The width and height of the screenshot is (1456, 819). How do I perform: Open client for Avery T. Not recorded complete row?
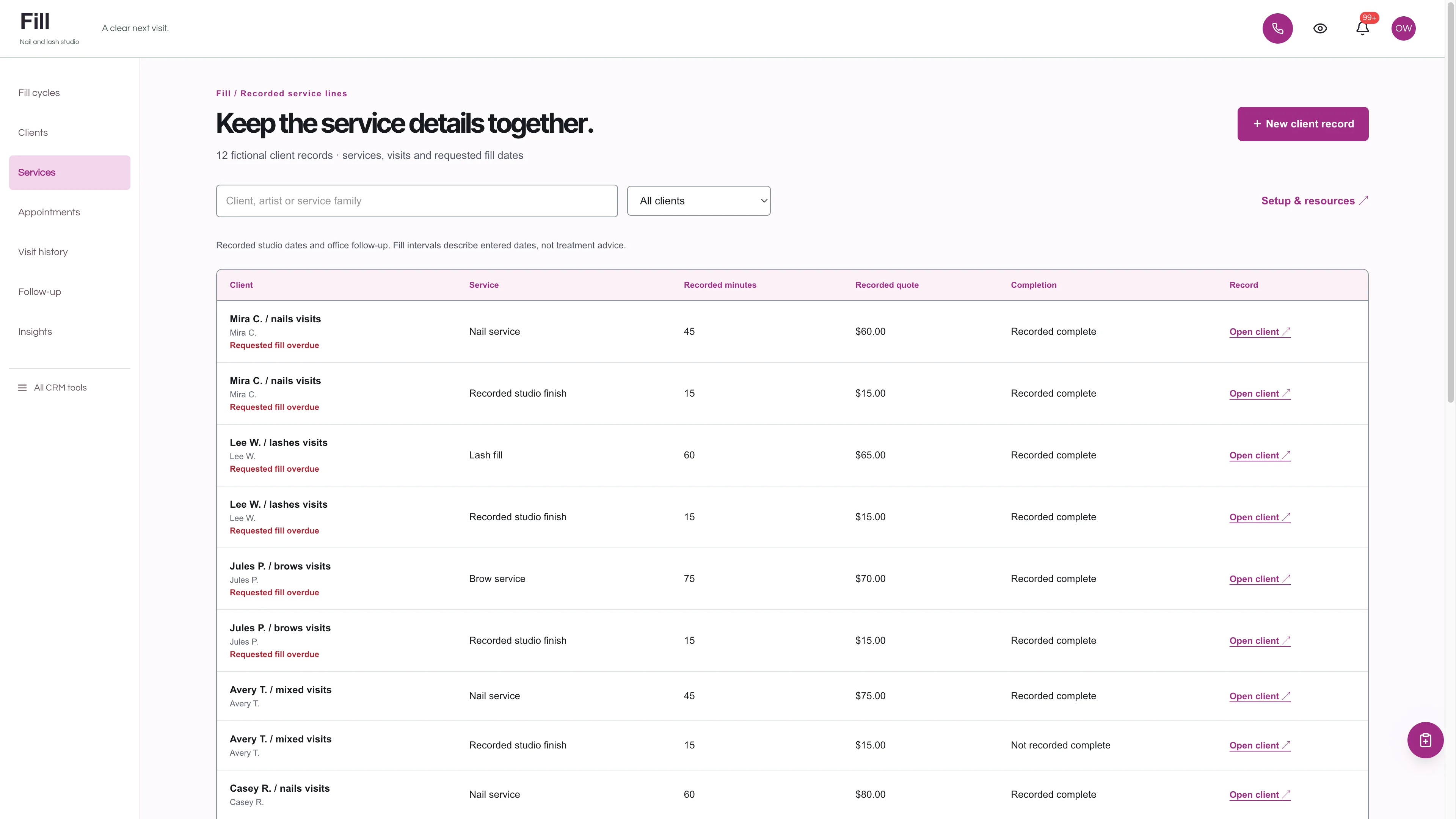[1259, 745]
